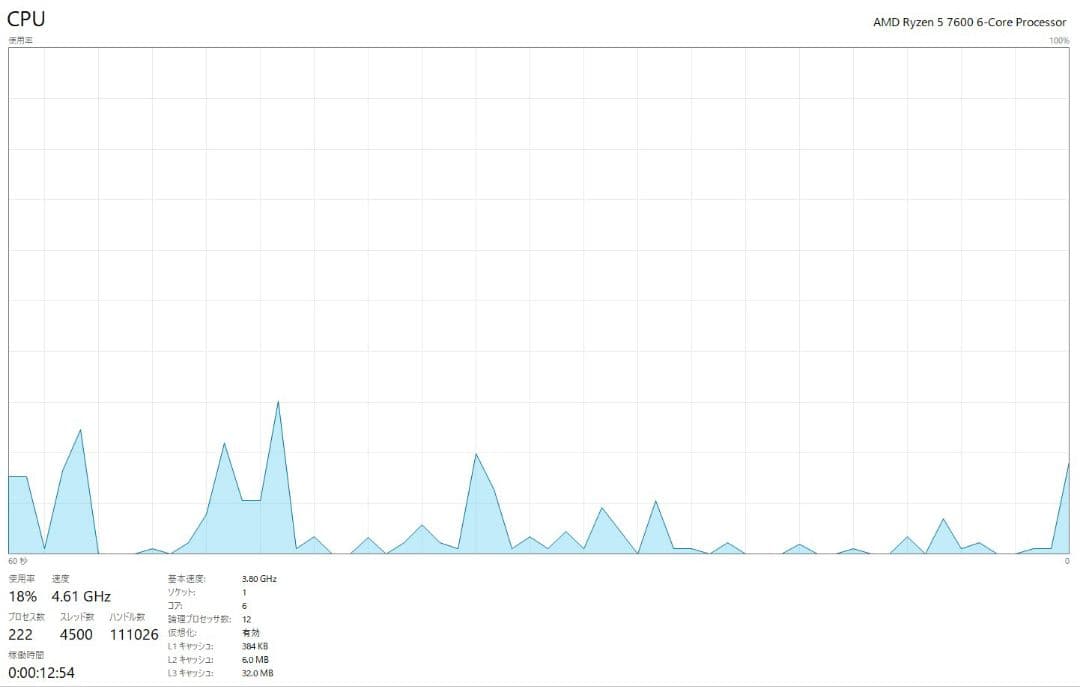Click the 稼働時間 uptime label
The image size is (1080, 687).
point(24,654)
